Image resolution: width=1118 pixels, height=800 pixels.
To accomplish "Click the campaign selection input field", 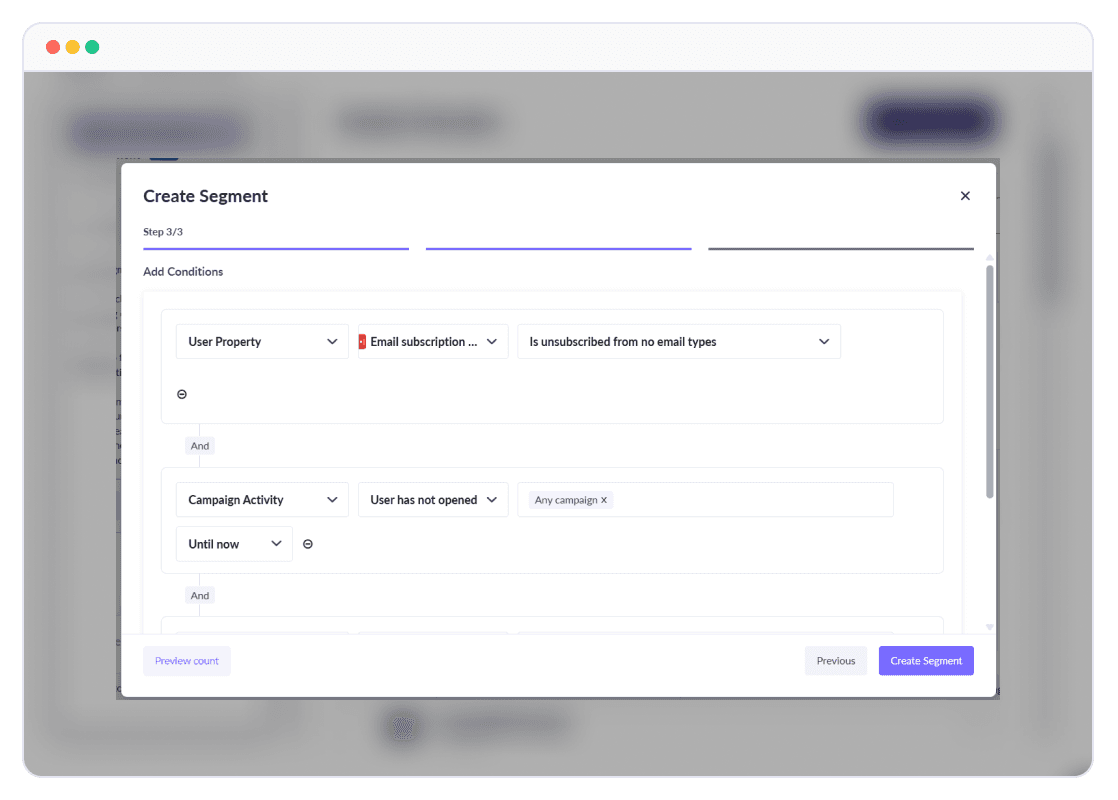I will [705, 500].
